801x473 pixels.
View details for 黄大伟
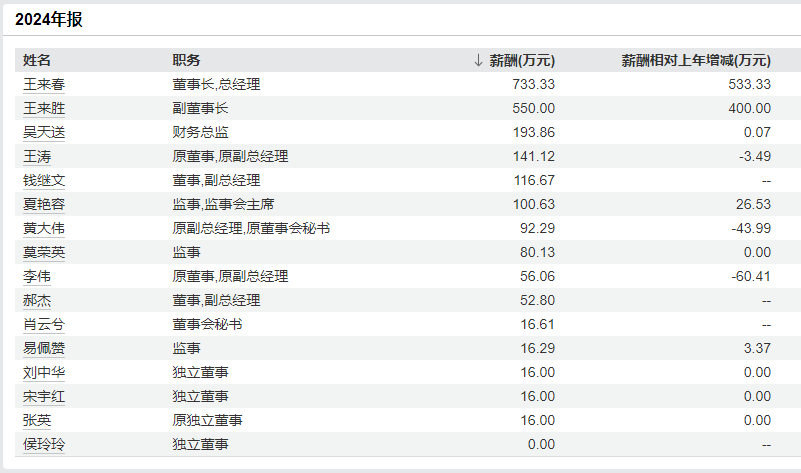[x=44, y=228]
